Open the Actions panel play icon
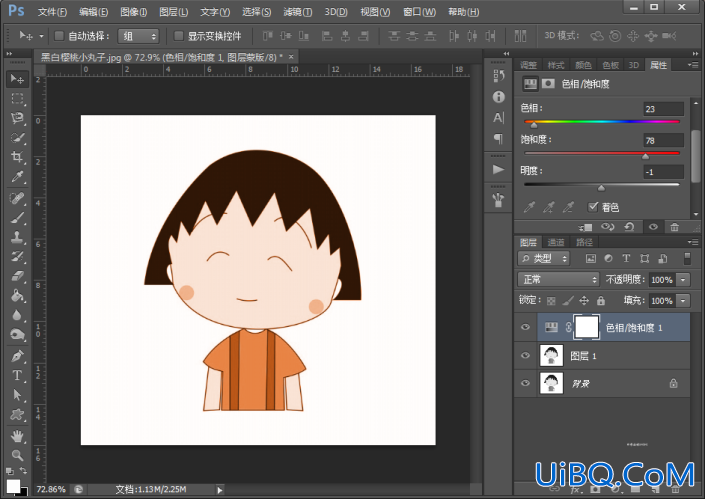Image resolution: width=705 pixels, height=499 pixels. [x=498, y=169]
